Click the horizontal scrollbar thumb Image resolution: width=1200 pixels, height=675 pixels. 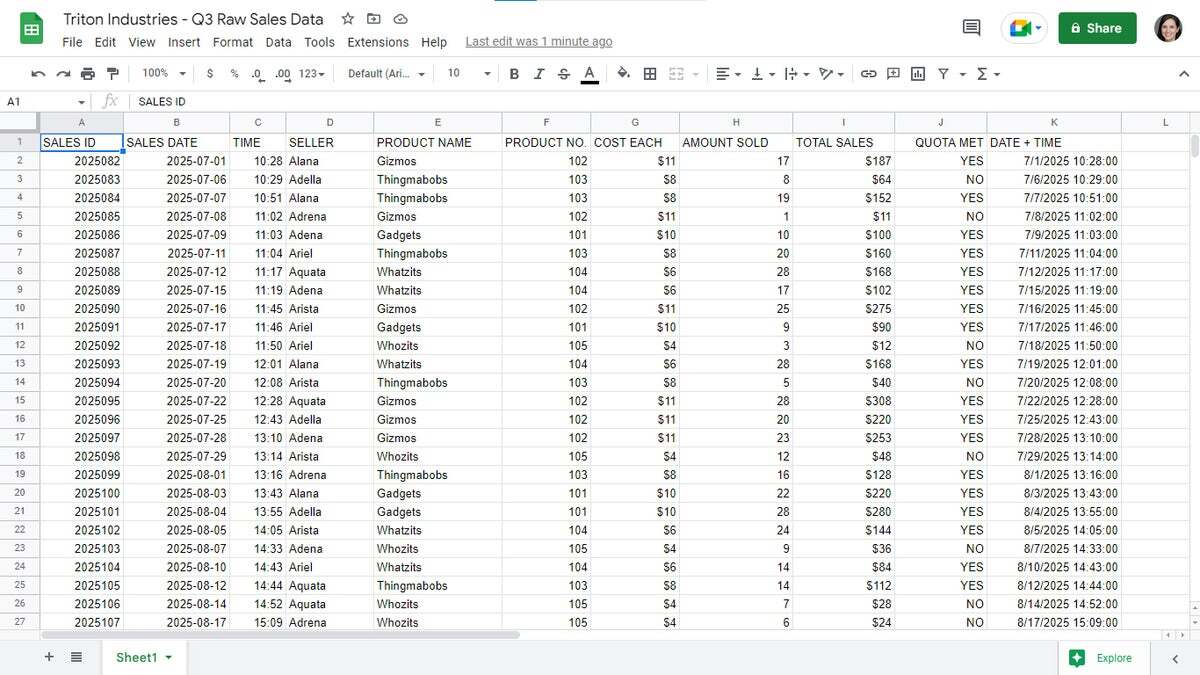point(280,635)
